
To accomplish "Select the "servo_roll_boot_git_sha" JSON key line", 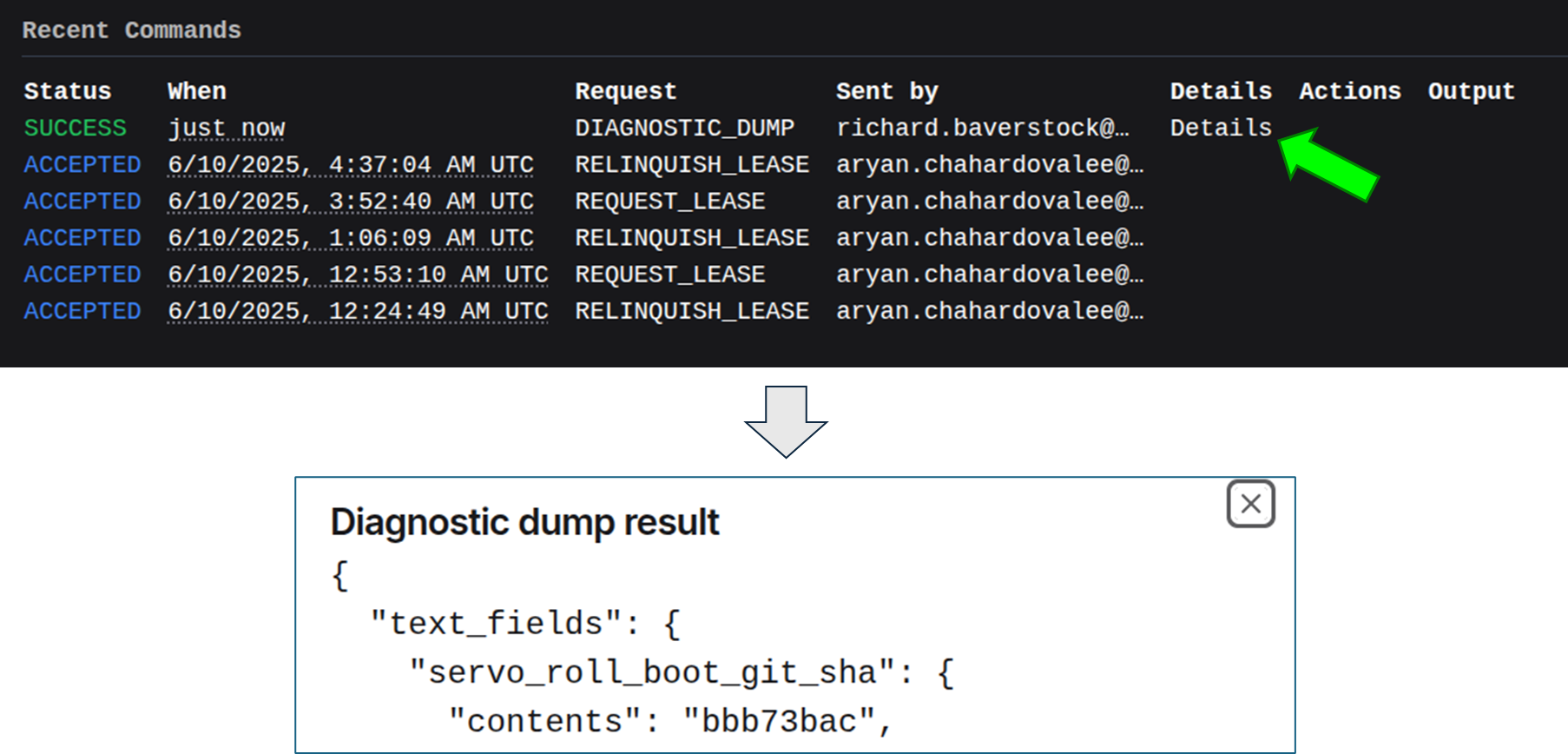I will coord(682,672).
